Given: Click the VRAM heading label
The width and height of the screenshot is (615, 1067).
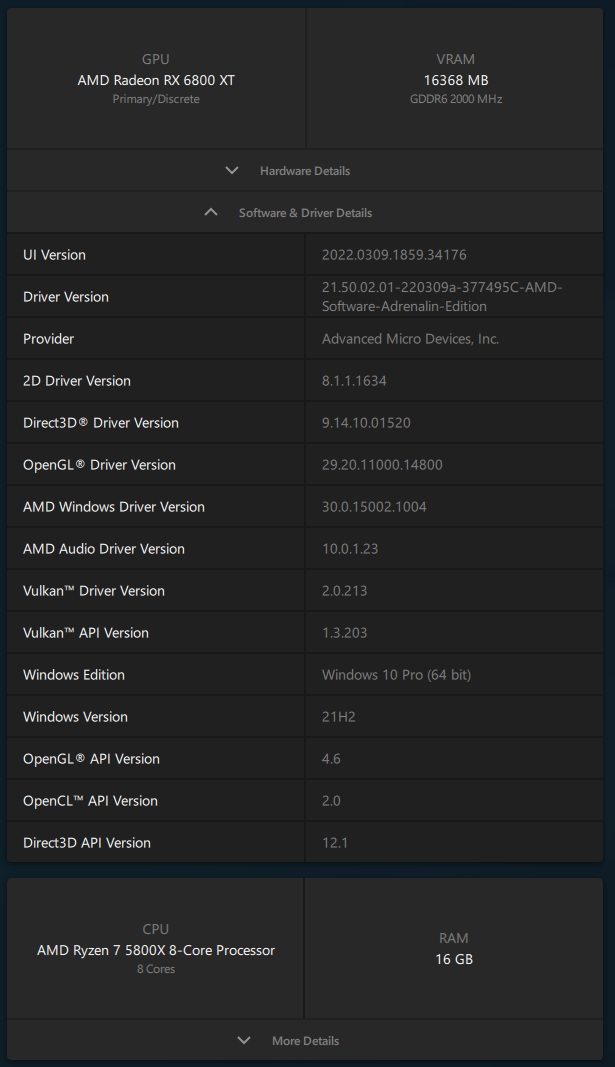Looking at the screenshot, I should pos(456,59).
